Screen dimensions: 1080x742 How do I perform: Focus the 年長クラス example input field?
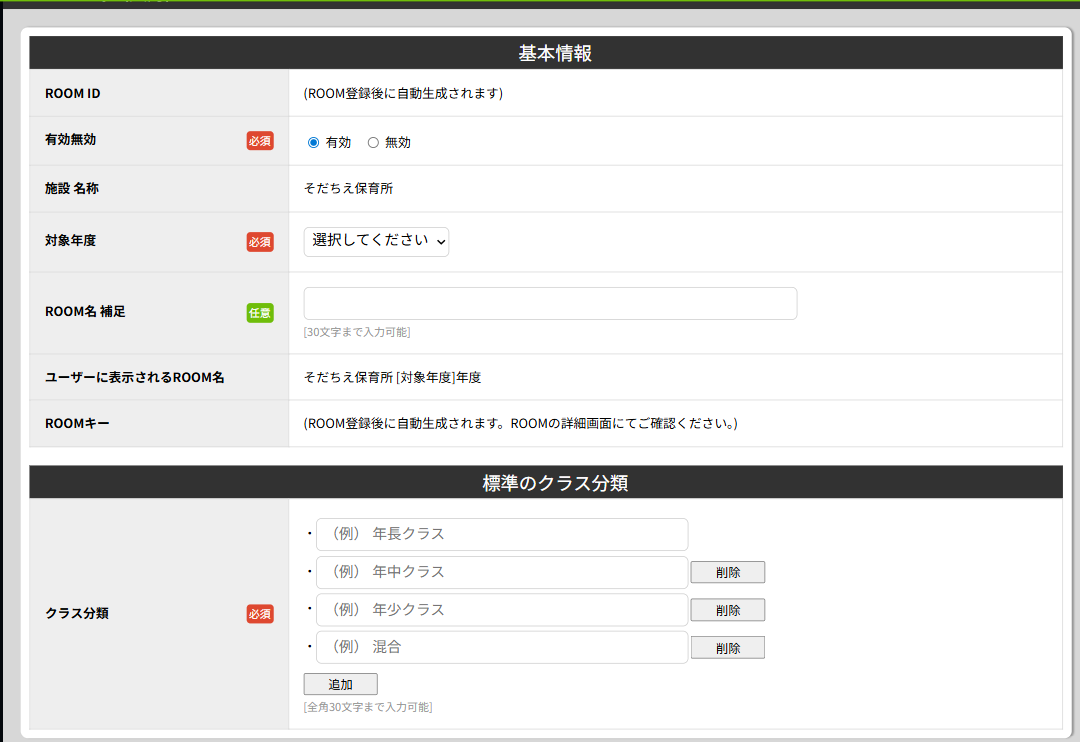coord(502,534)
